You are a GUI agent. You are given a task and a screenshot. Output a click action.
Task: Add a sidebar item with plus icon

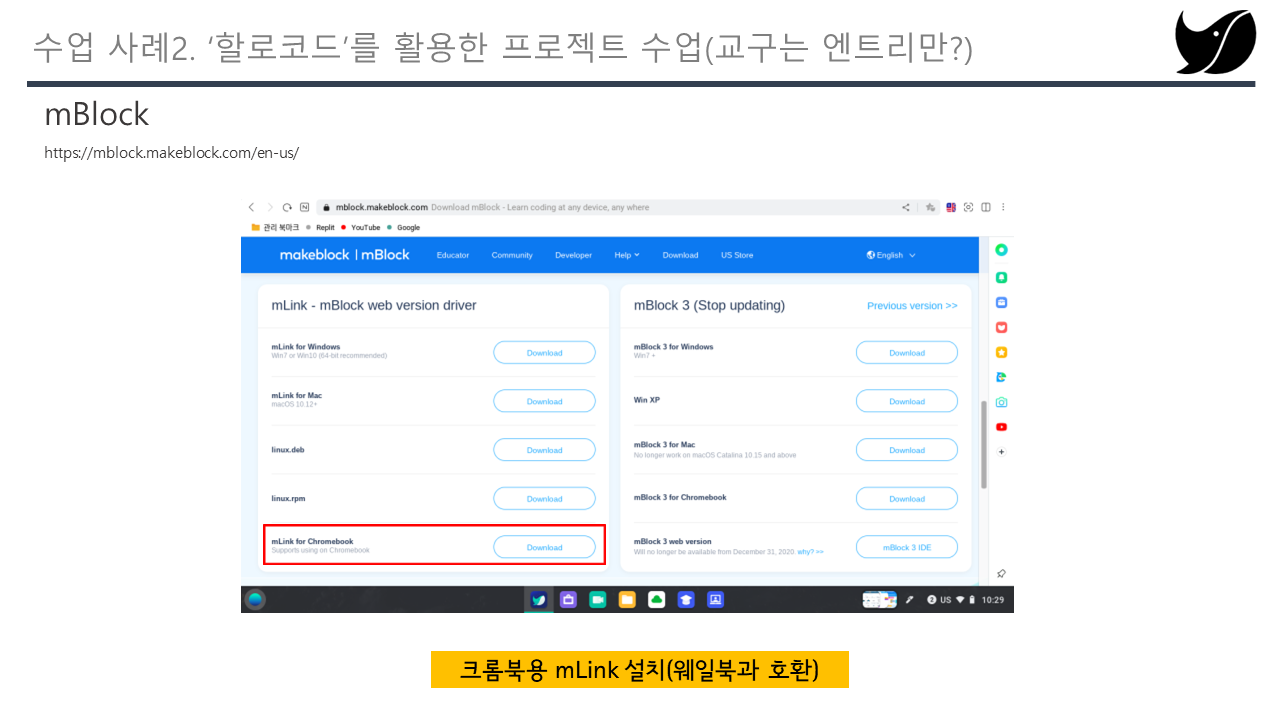pyautogui.click(x=1001, y=452)
